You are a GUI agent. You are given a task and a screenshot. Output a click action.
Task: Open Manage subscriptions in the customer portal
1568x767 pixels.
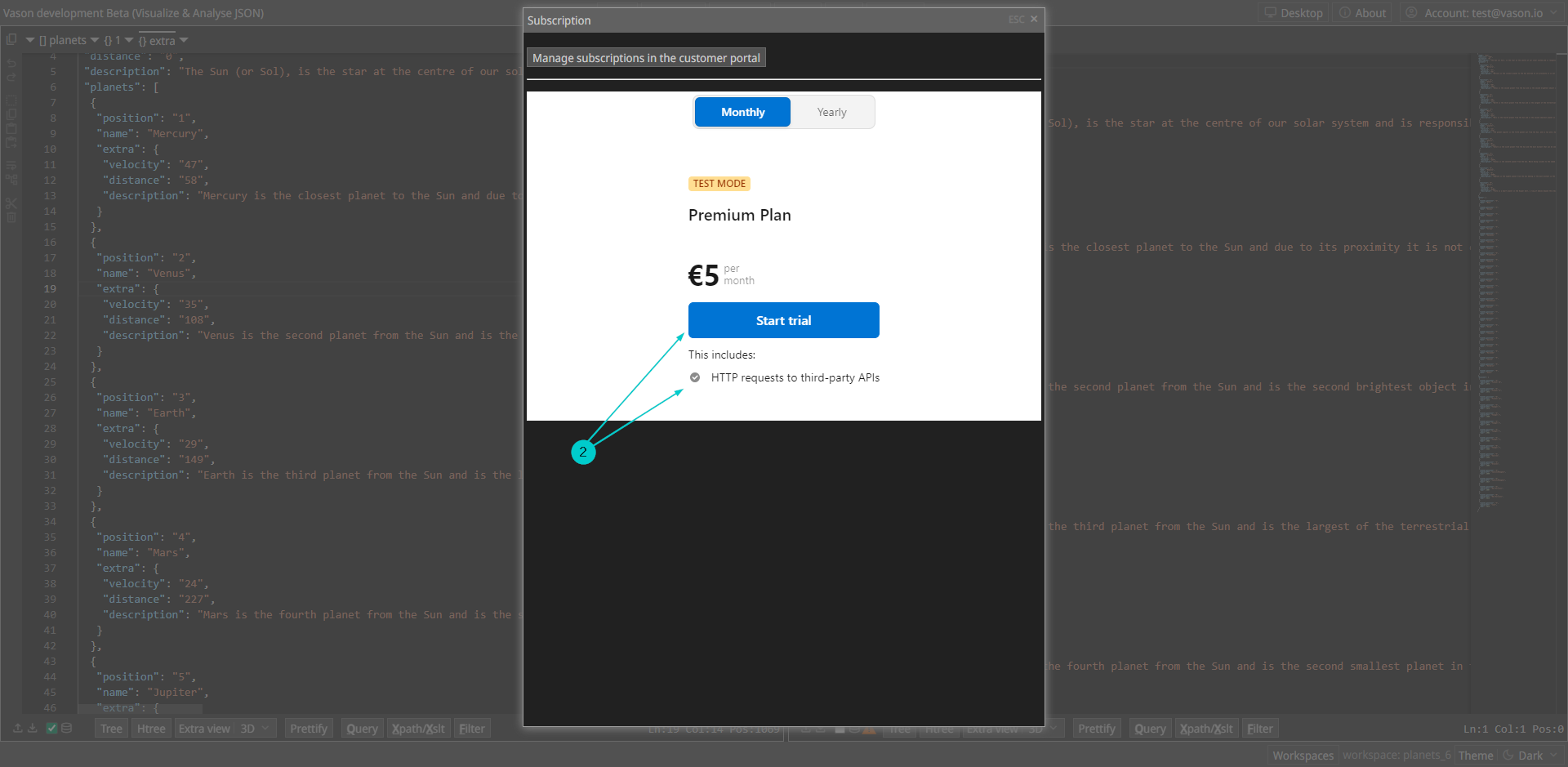(646, 57)
